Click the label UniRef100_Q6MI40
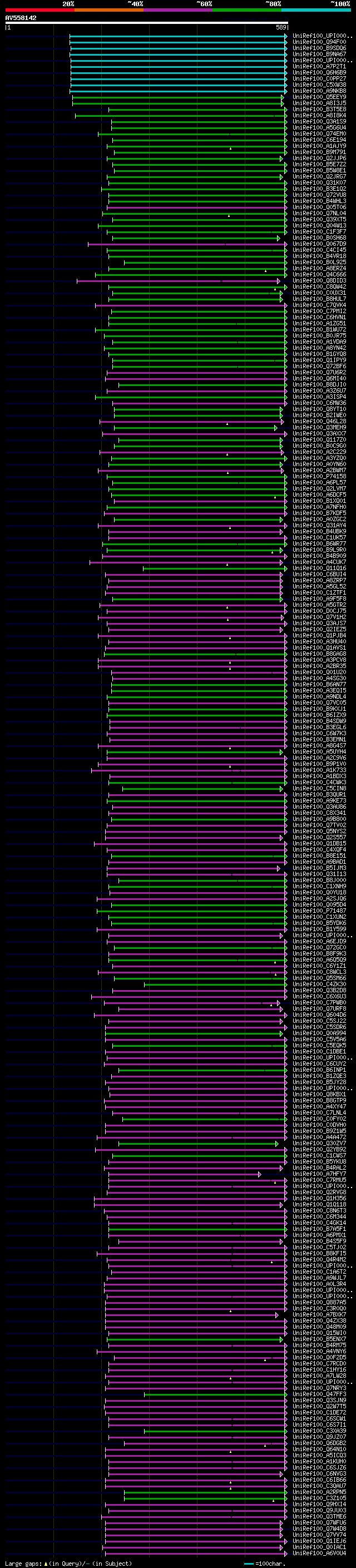The height and width of the screenshot is (1568, 356). [x=319, y=379]
